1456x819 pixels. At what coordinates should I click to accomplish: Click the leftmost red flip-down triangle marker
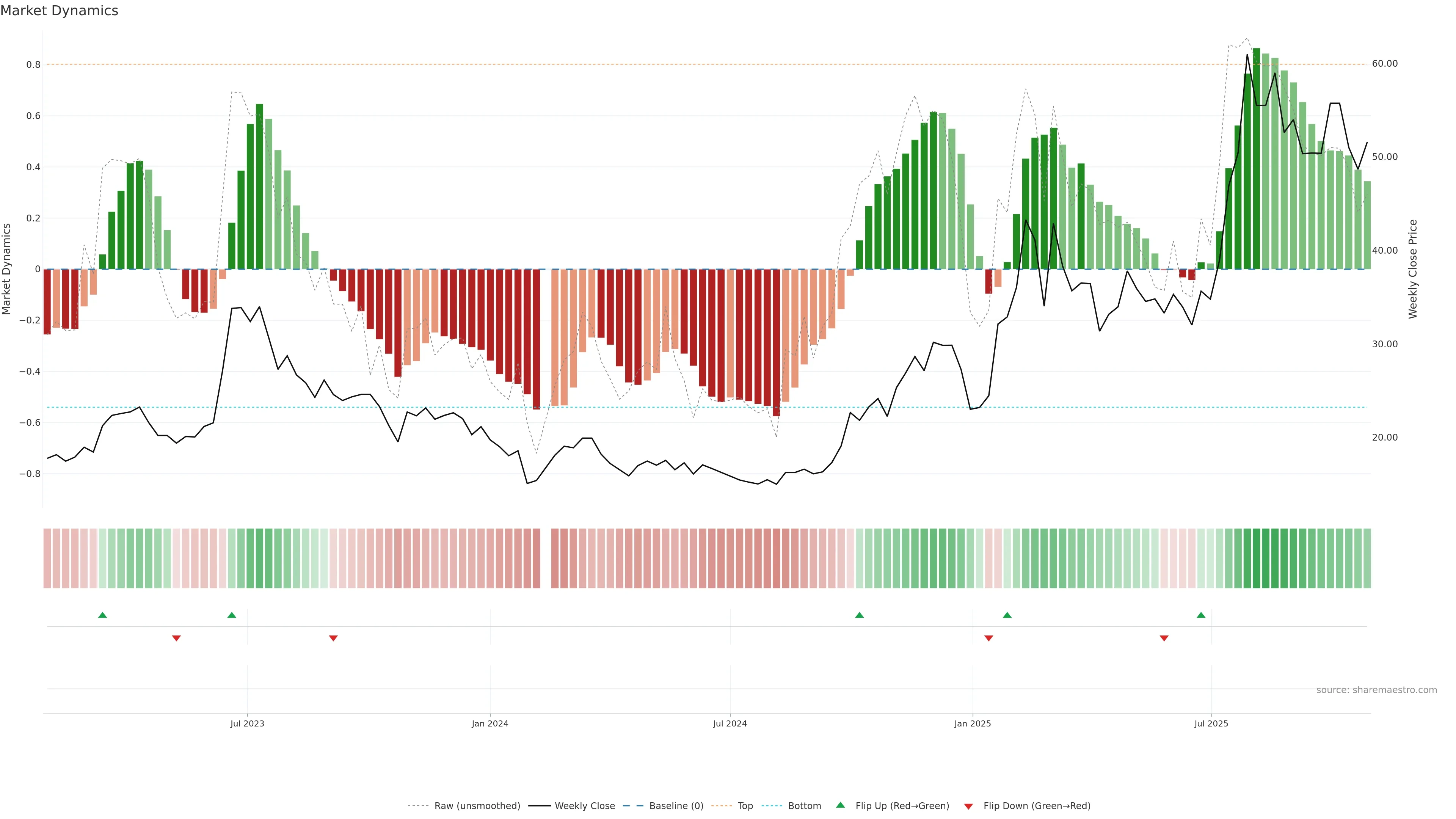(x=176, y=638)
